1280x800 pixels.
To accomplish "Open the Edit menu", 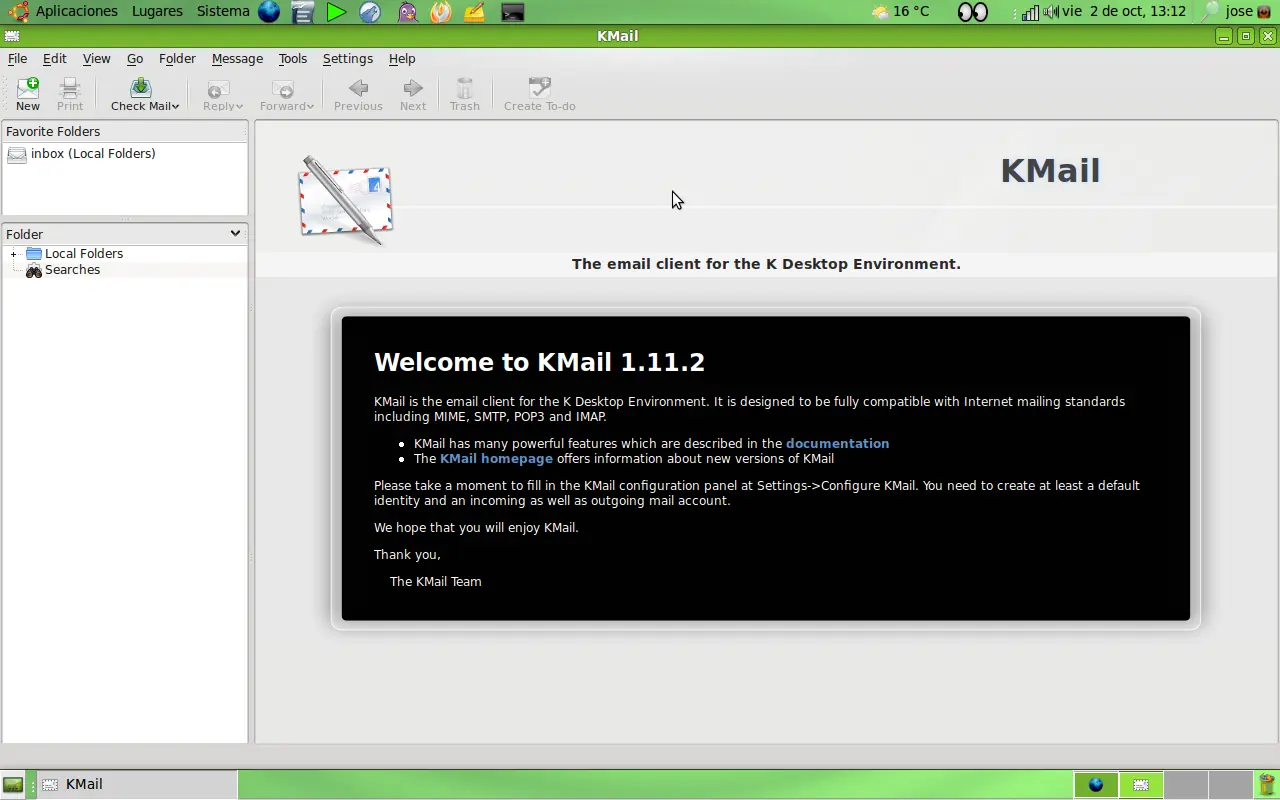I will tap(54, 59).
